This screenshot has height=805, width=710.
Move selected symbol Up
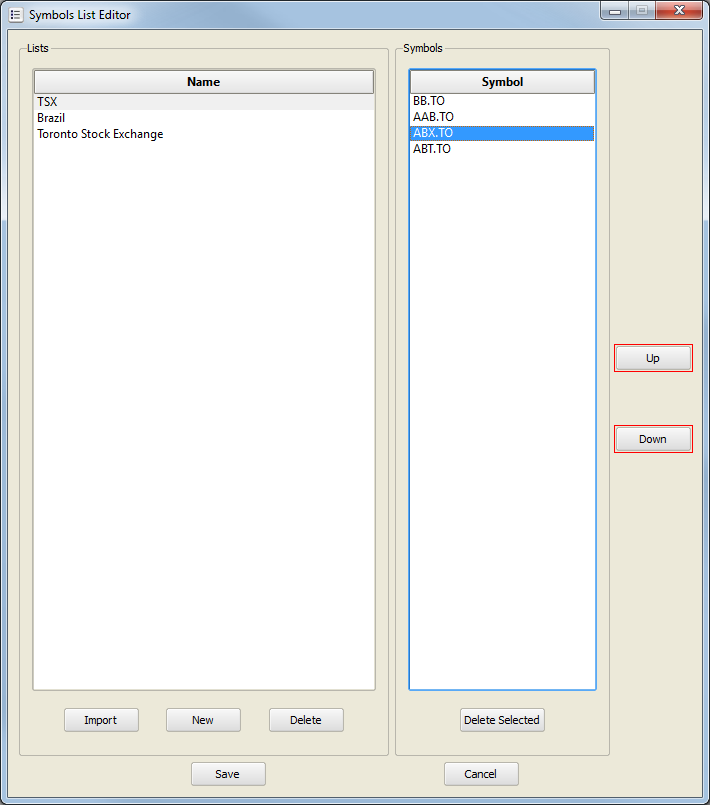[652, 358]
